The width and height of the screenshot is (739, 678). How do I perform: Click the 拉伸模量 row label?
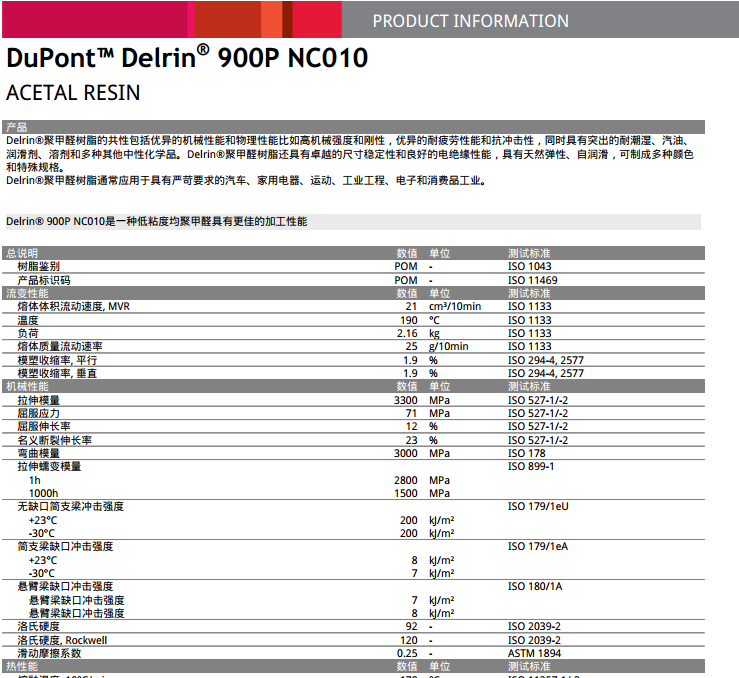pyautogui.click(x=39, y=400)
